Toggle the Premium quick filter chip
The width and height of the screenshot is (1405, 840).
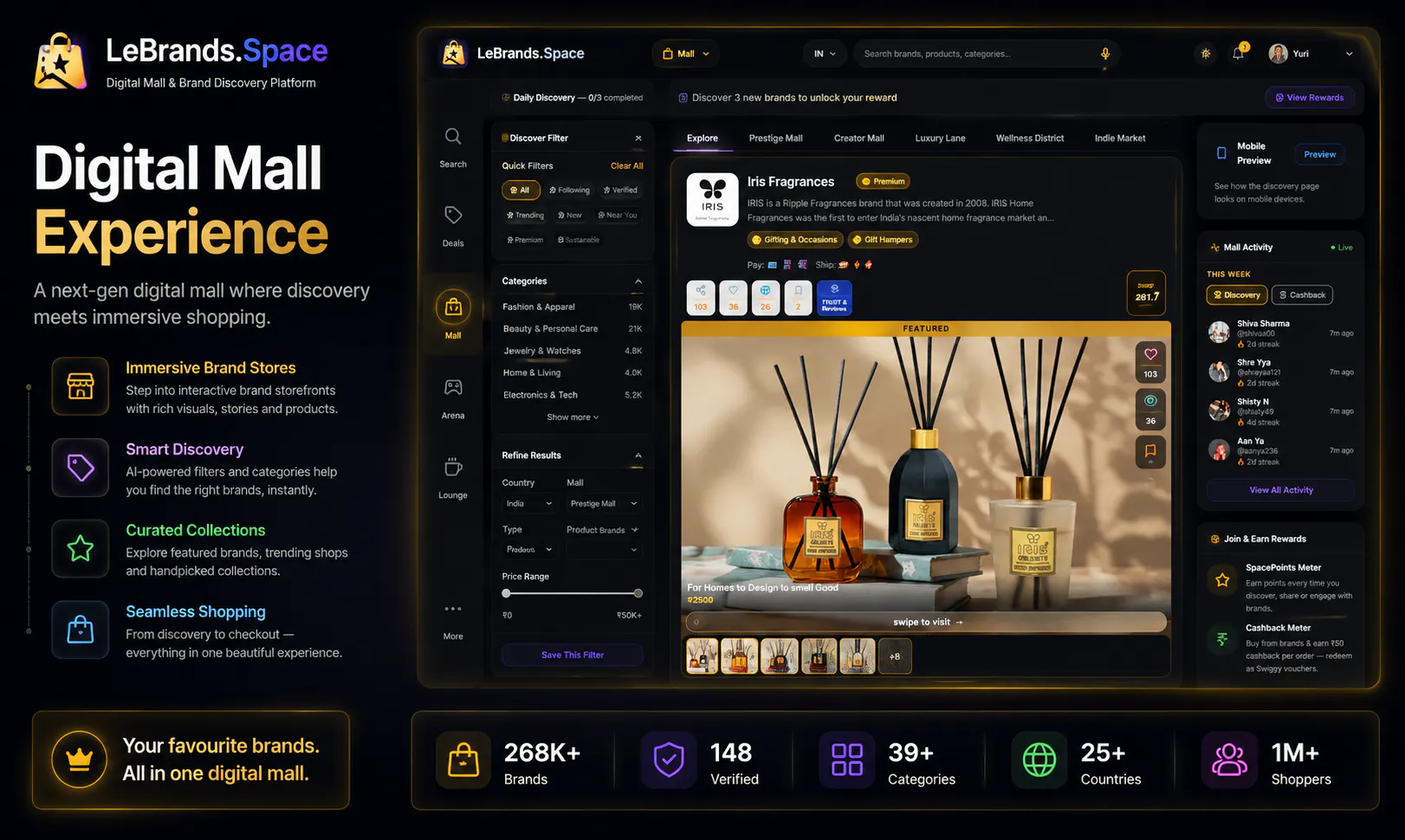pyautogui.click(x=525, y=240)
